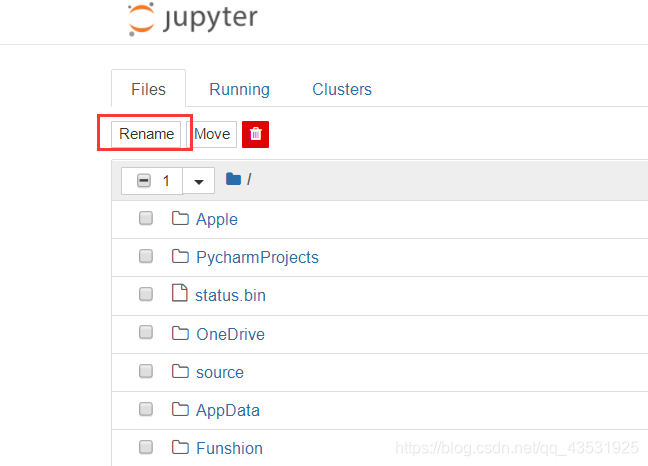Toggle the select-all checkbox in header
Image resolution: width=648 pixels, height=466 pixels.
tap(144, 181)
